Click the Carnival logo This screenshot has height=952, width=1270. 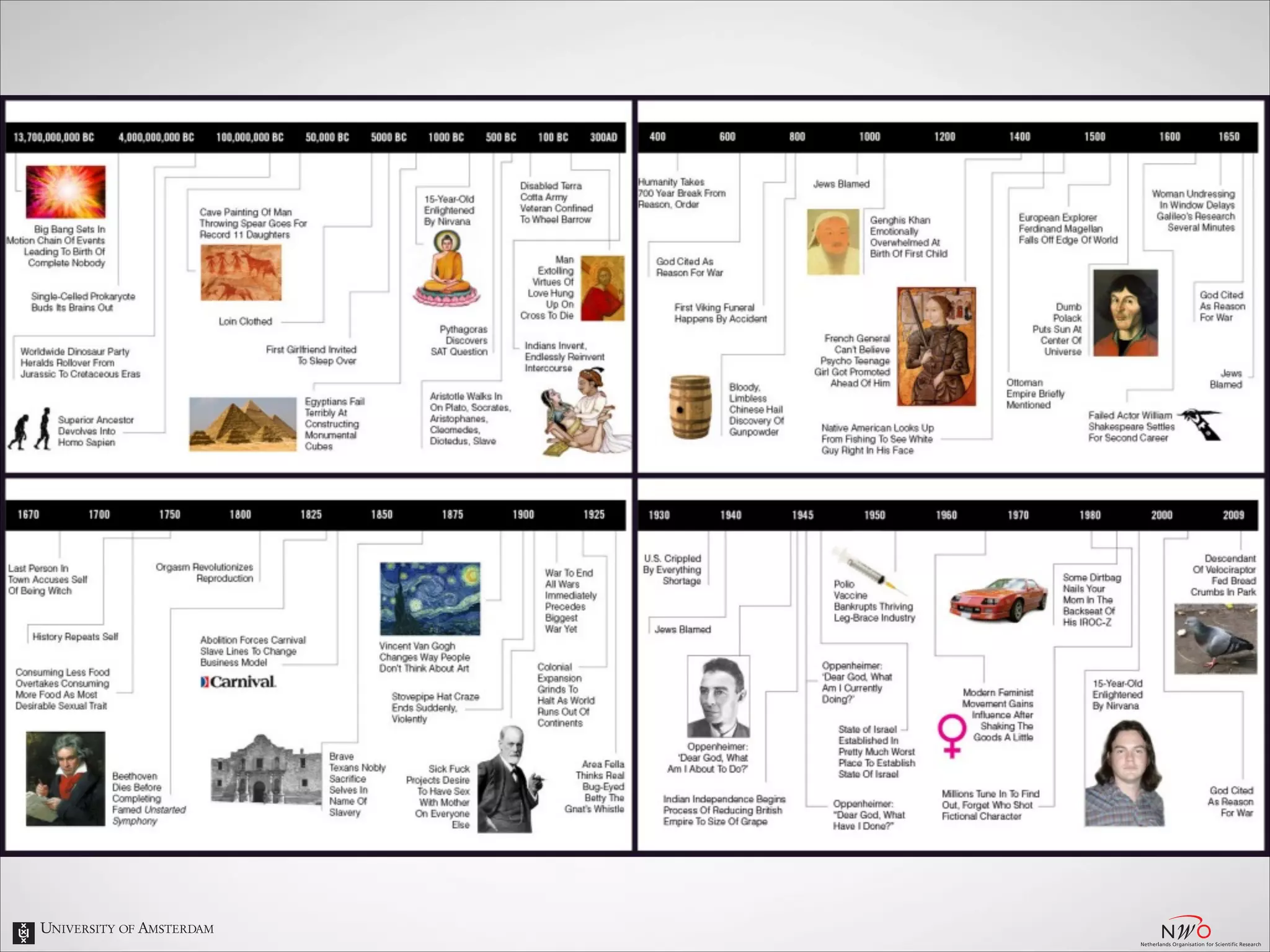tap(238, 682)
